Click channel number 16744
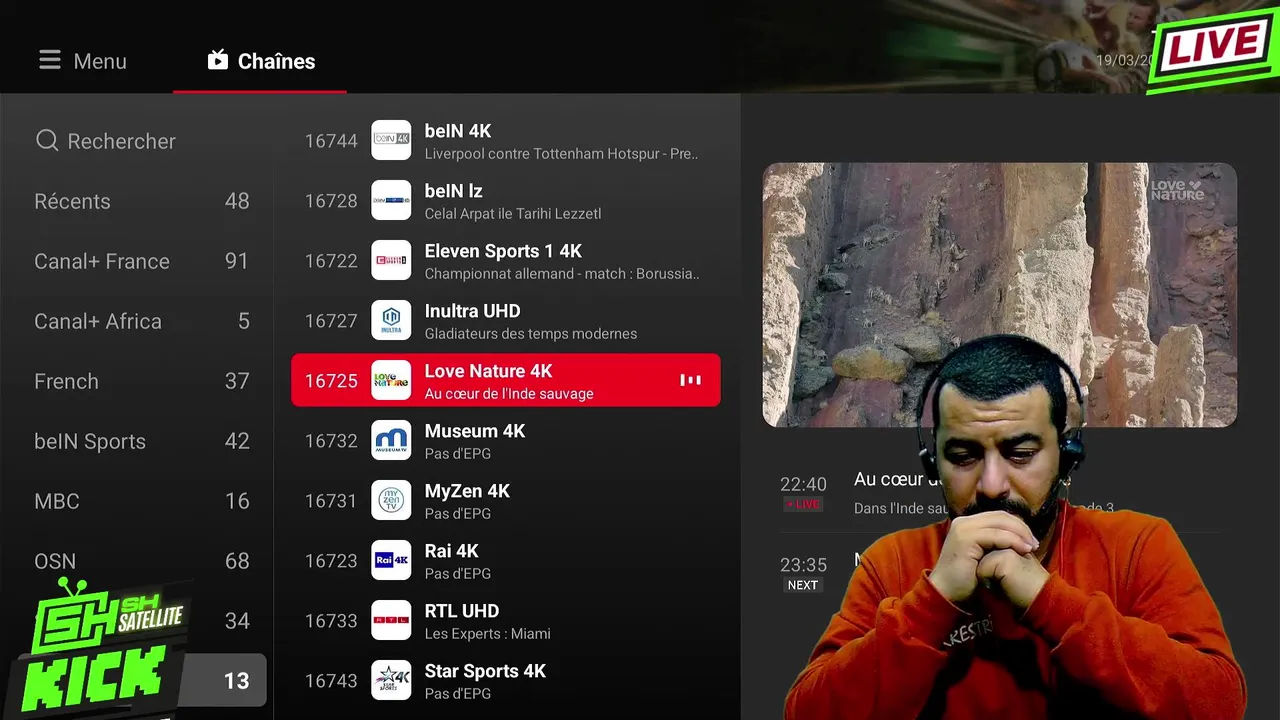 331,141
